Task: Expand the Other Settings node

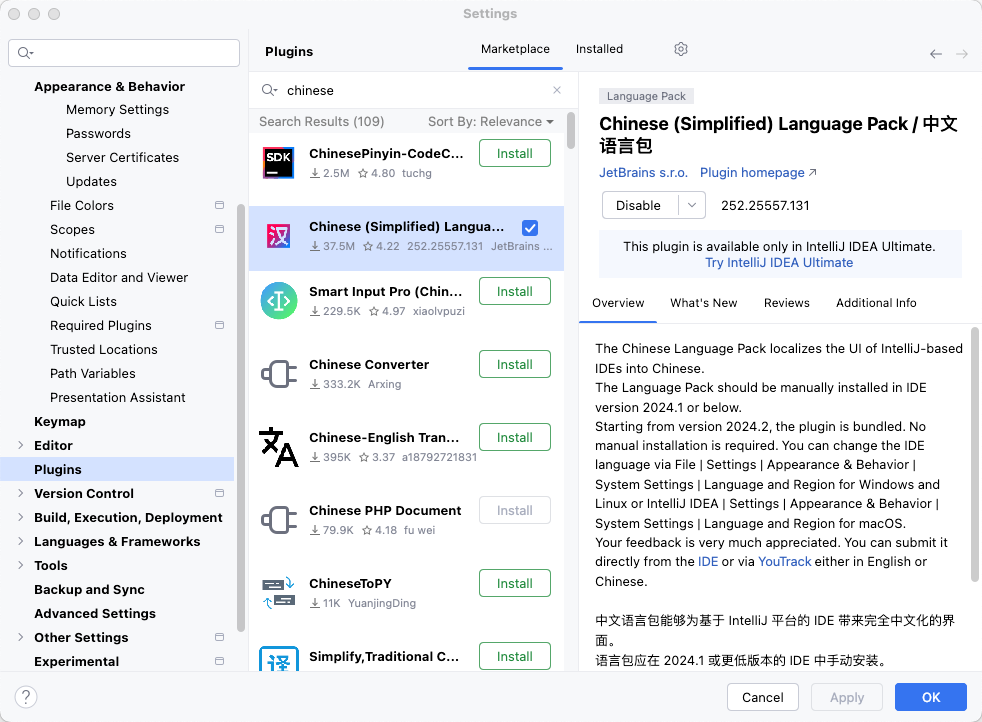Action: click(x=21, y=637)
